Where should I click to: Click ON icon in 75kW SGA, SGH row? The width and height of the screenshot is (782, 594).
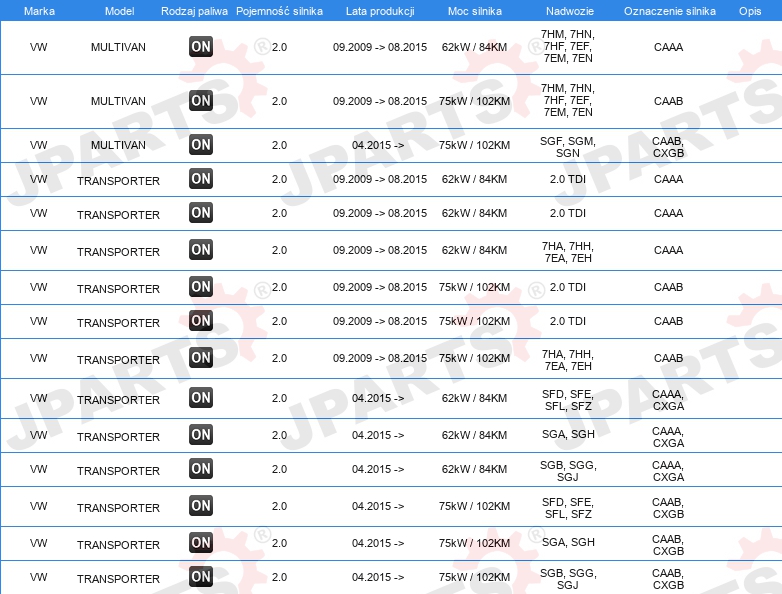pyautogui.click(x=201, y=543)
